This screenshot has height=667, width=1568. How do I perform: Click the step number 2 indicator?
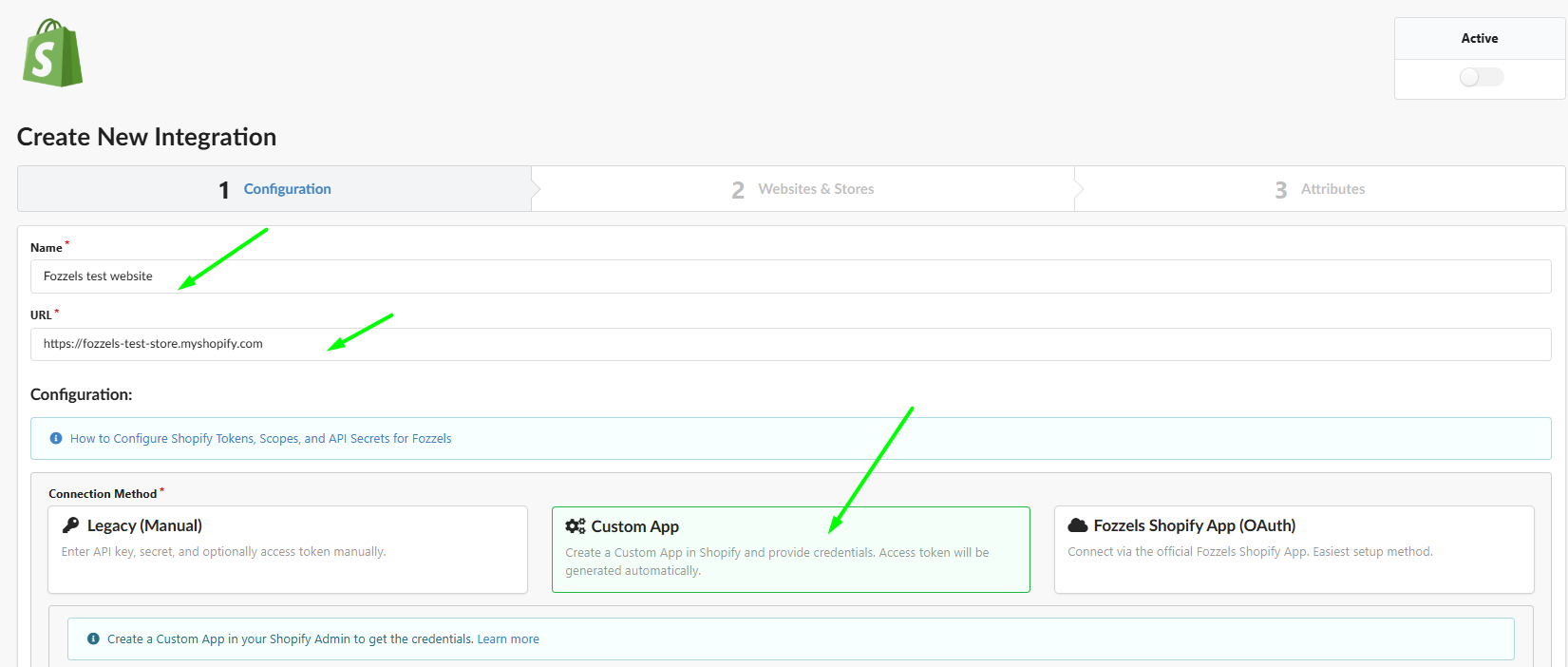(738, 190)
